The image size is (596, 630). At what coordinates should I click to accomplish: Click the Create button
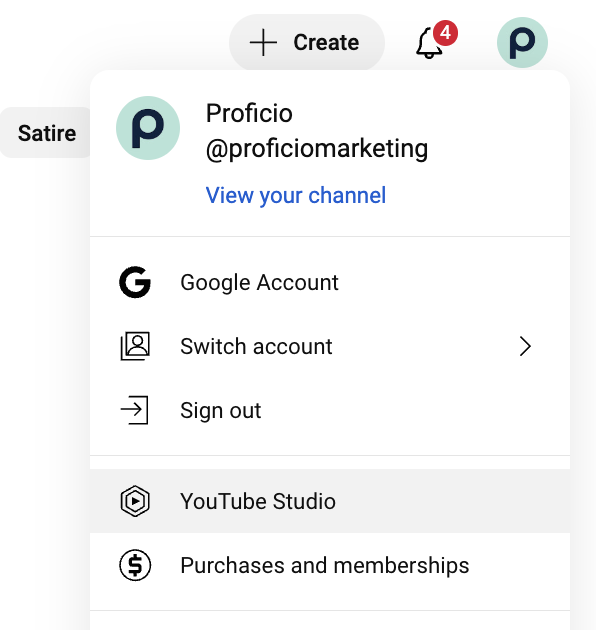(307, 42)
